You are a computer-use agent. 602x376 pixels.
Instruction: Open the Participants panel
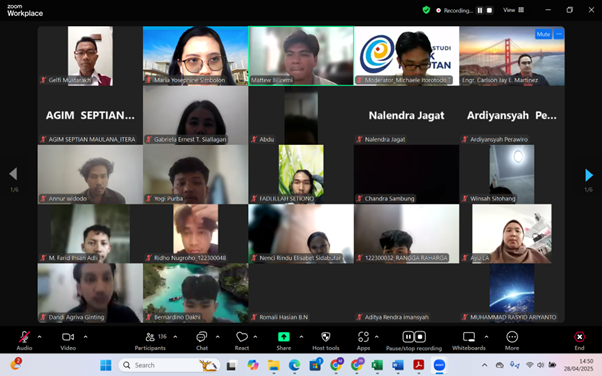point(150,341)
